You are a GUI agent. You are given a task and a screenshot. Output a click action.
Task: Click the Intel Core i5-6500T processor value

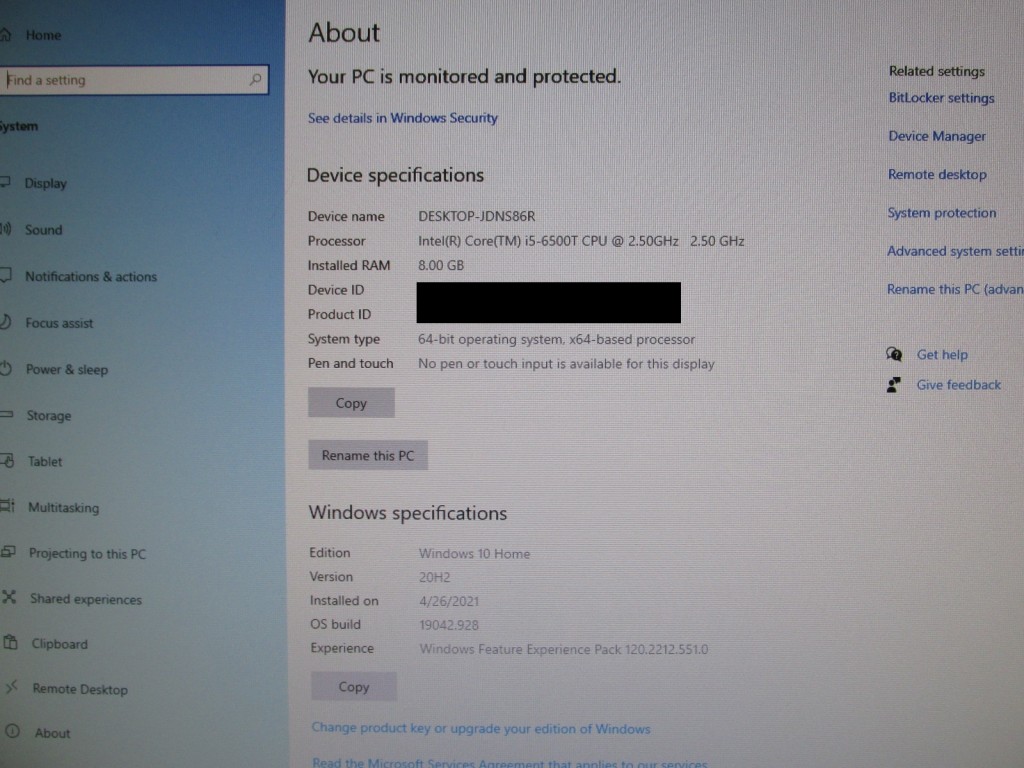tap(581, 241)
